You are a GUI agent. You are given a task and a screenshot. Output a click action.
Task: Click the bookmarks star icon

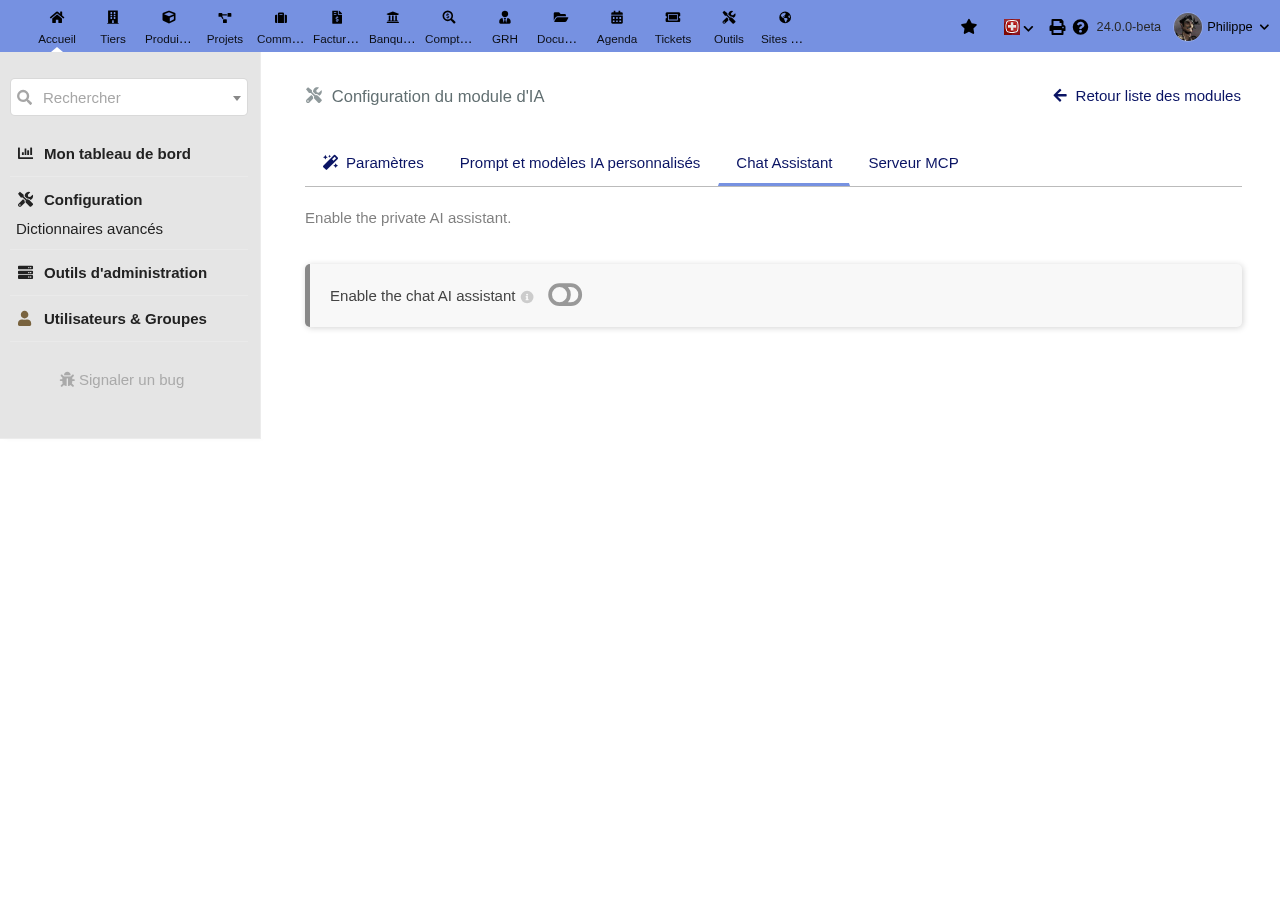pos(969,27)
